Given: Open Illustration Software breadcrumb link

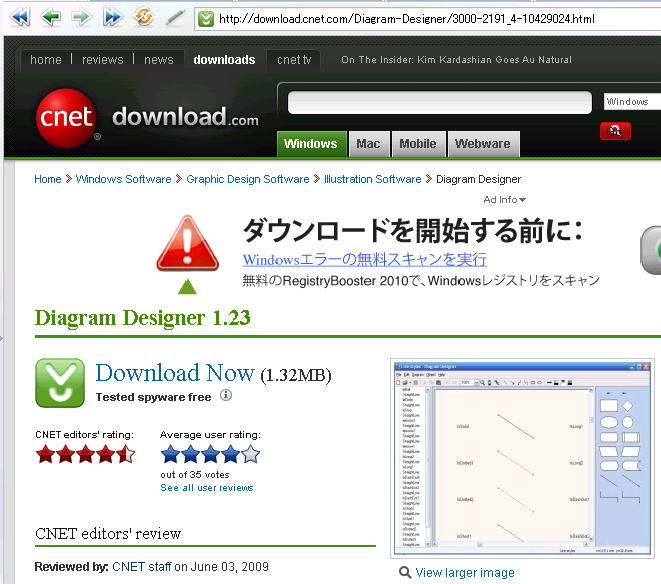Looking at the screenshot, I should pos(373,179).
